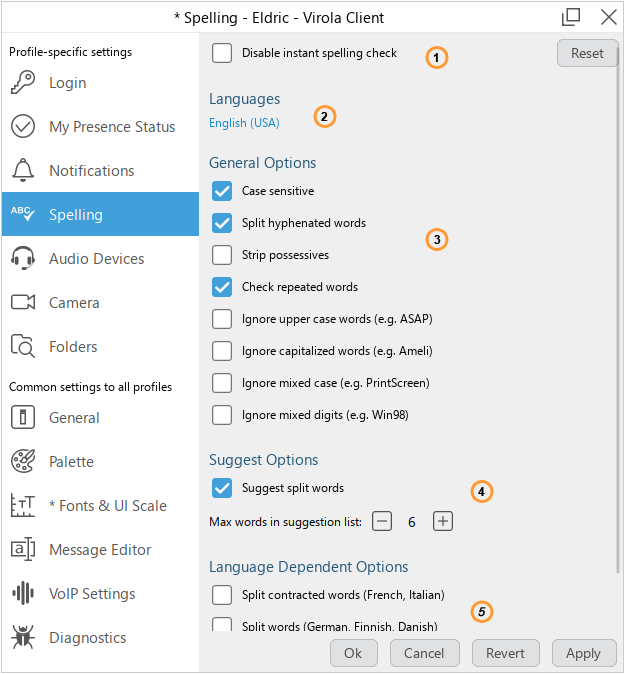The image size is (625, 674).
Task: Click the vertical scrollbar in settings panel
Action: (618, 300)
